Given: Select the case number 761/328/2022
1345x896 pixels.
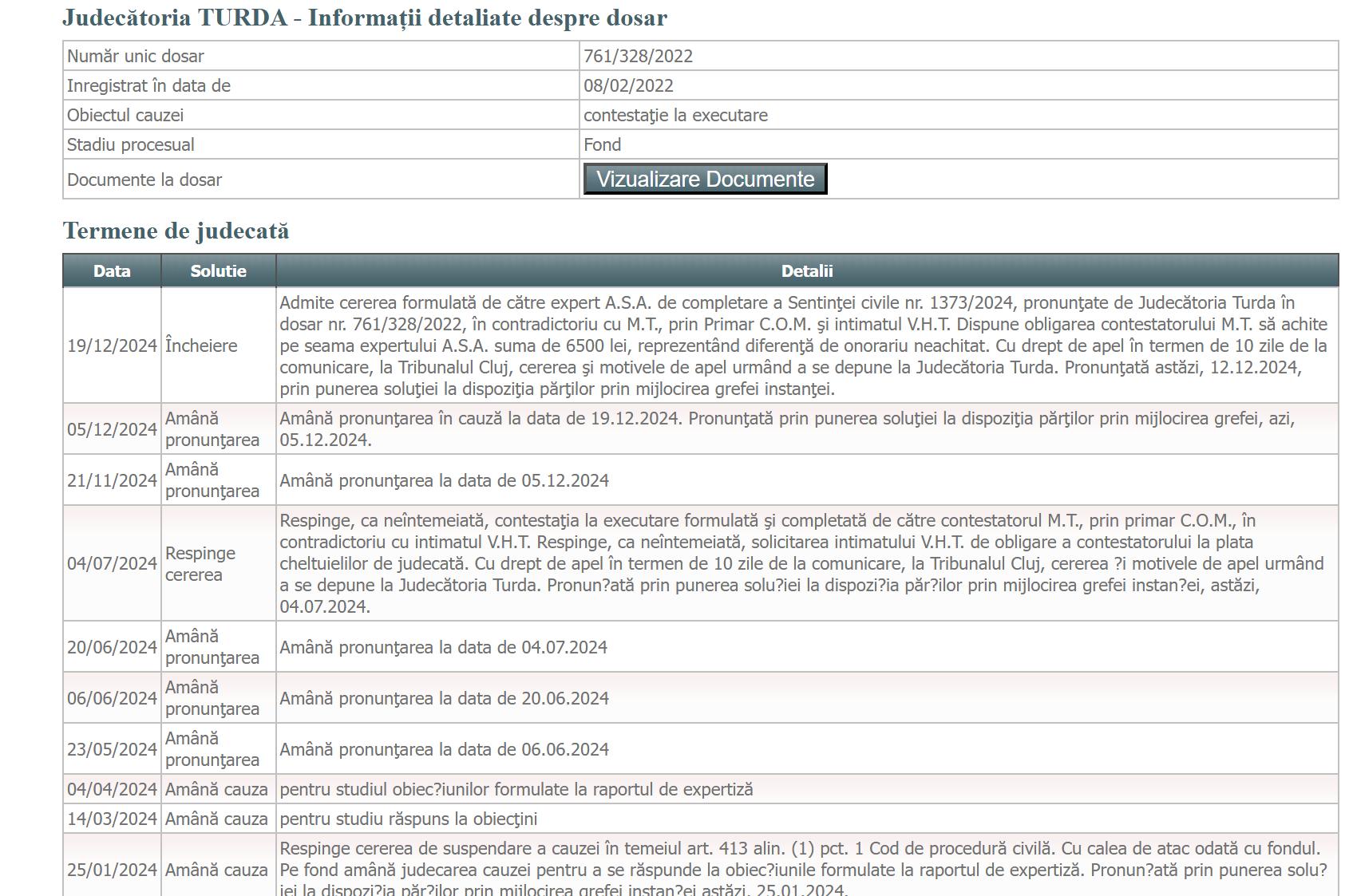Looking at the screenshot, I should [x=638, y=57].
